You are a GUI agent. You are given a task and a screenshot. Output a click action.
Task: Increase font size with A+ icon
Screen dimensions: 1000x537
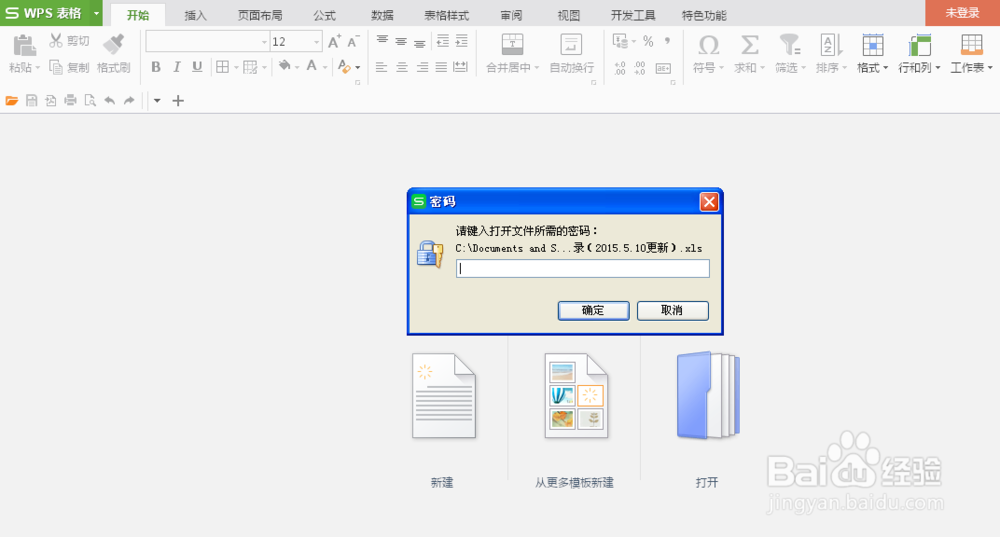click(334, 42)
